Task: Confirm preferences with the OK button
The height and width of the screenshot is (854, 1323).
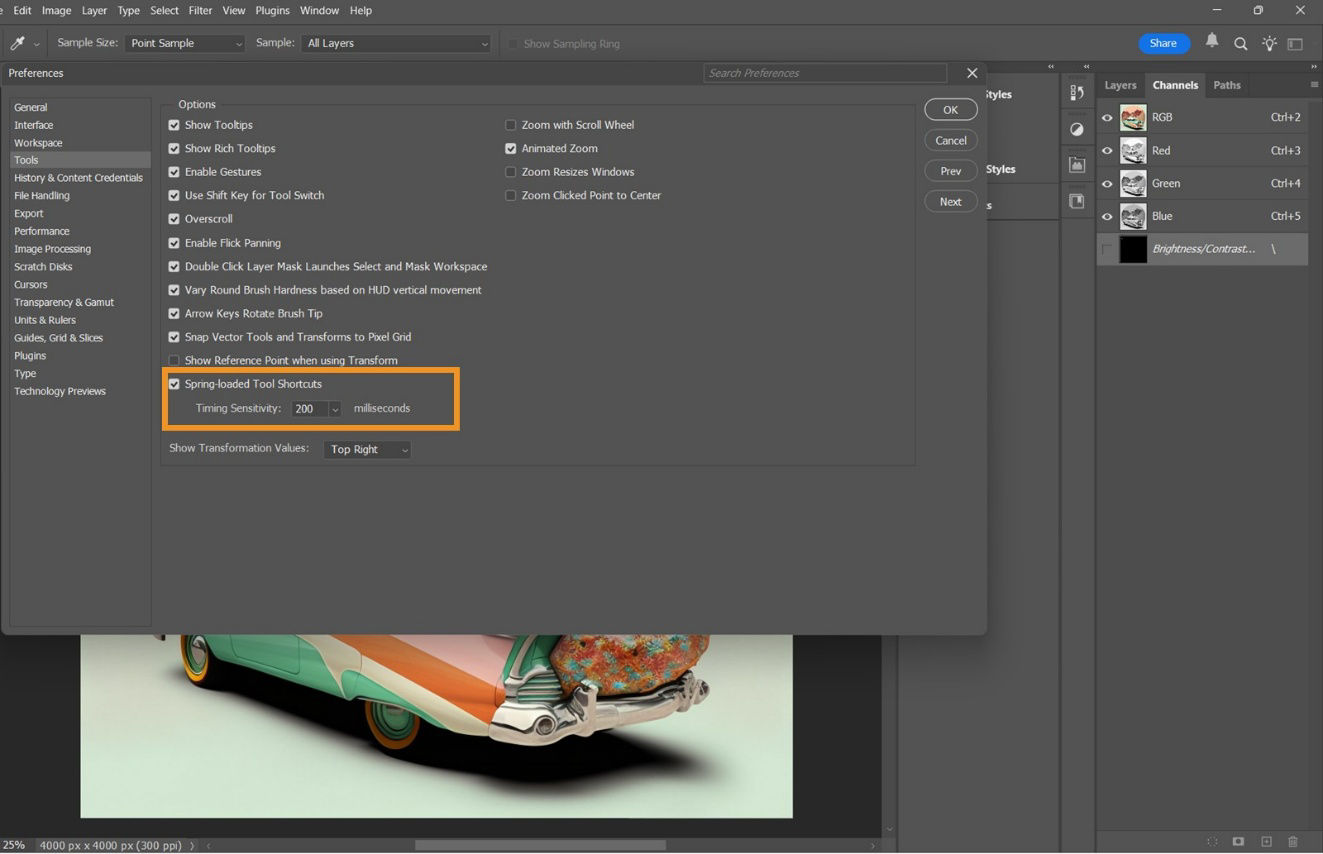Action: pyautogui.click(x=949, y=109)
